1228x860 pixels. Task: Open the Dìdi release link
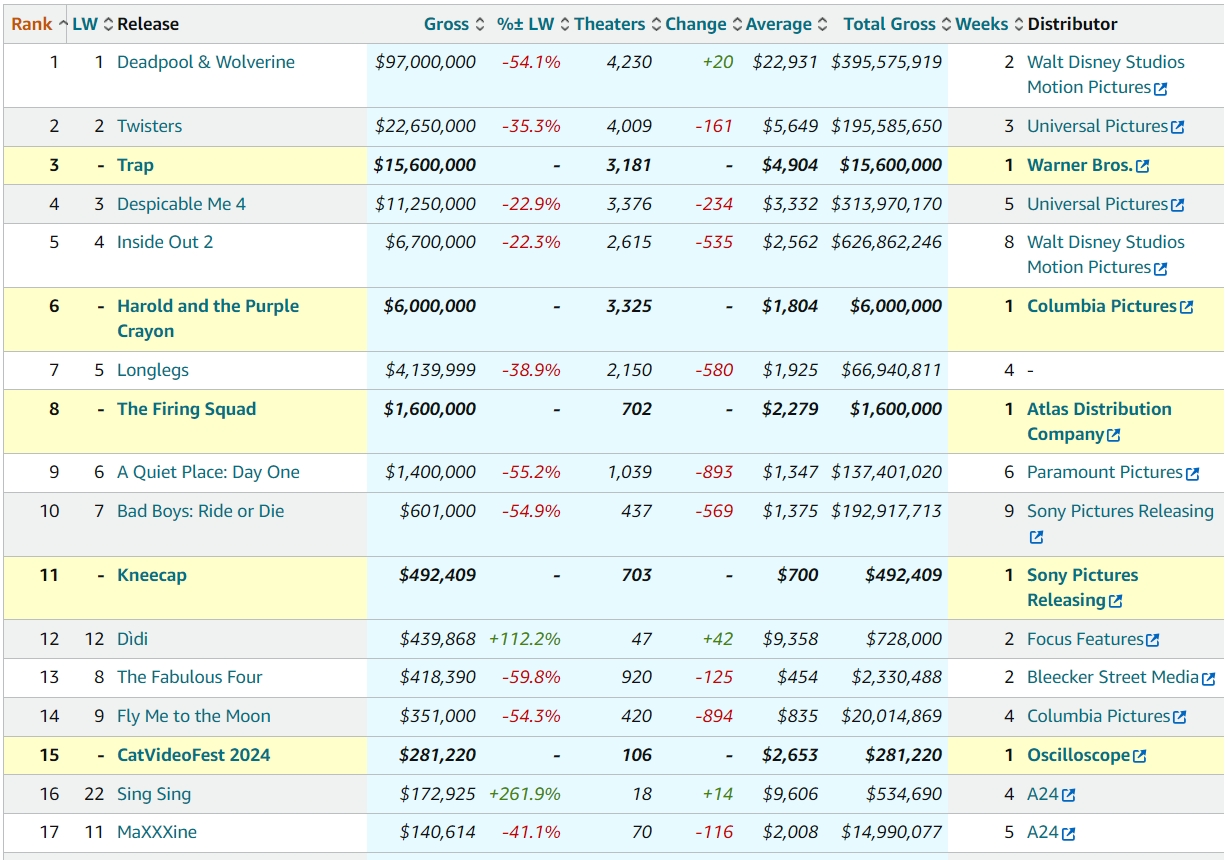[132, 639]
